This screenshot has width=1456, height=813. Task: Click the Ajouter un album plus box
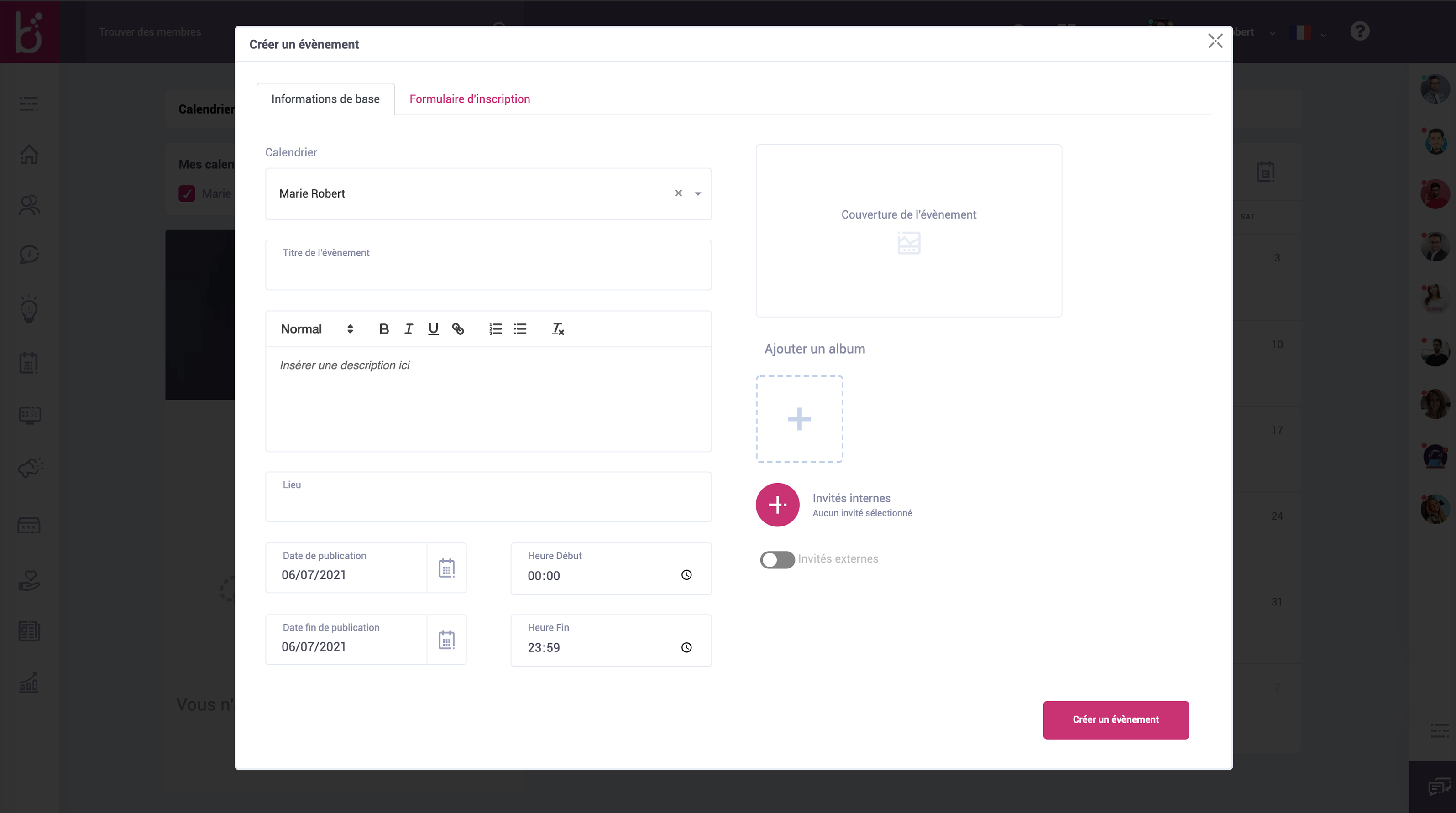pos(799,419)
